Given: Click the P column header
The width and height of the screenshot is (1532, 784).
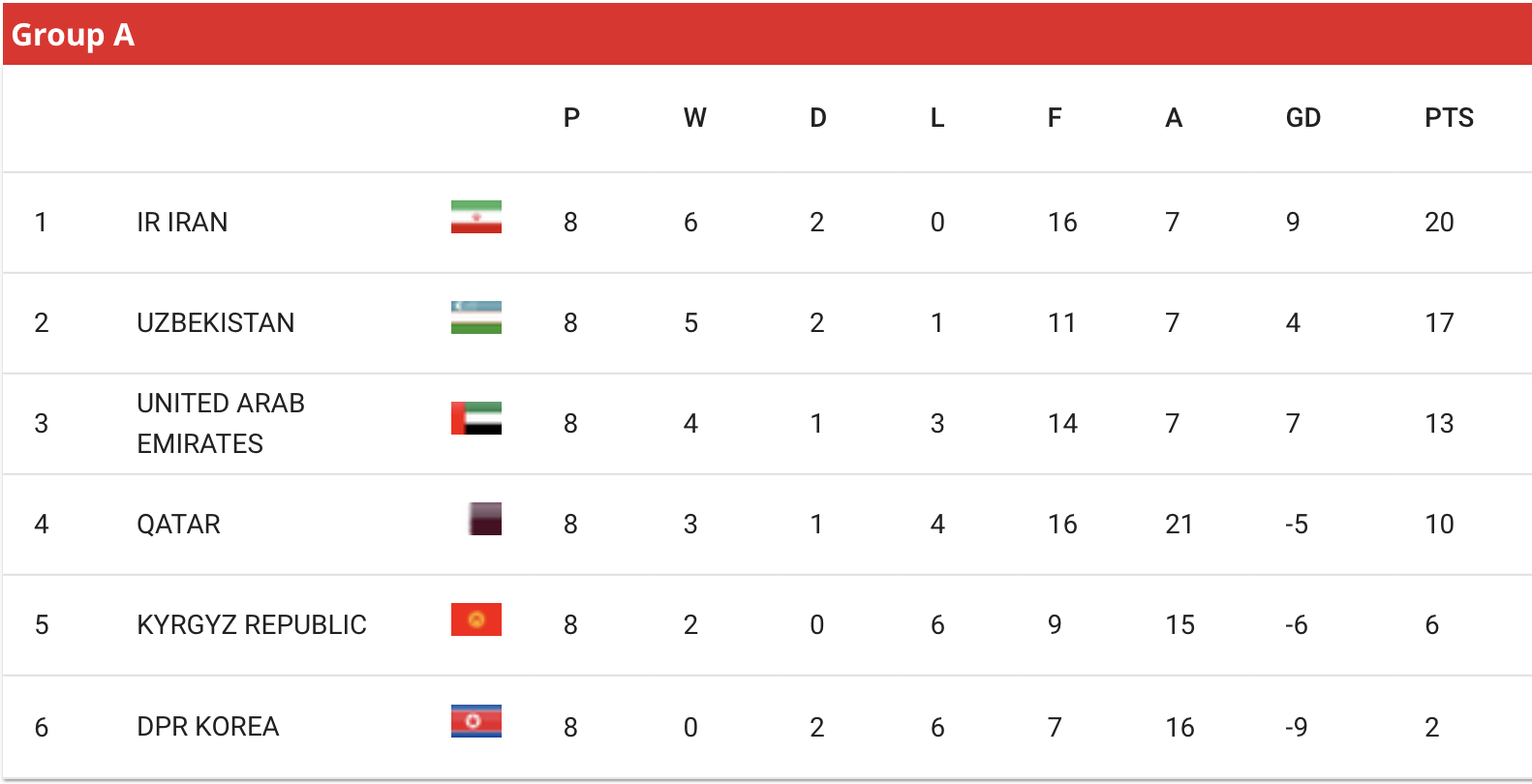Looking at the screenshot, I should tap(571, 118).
